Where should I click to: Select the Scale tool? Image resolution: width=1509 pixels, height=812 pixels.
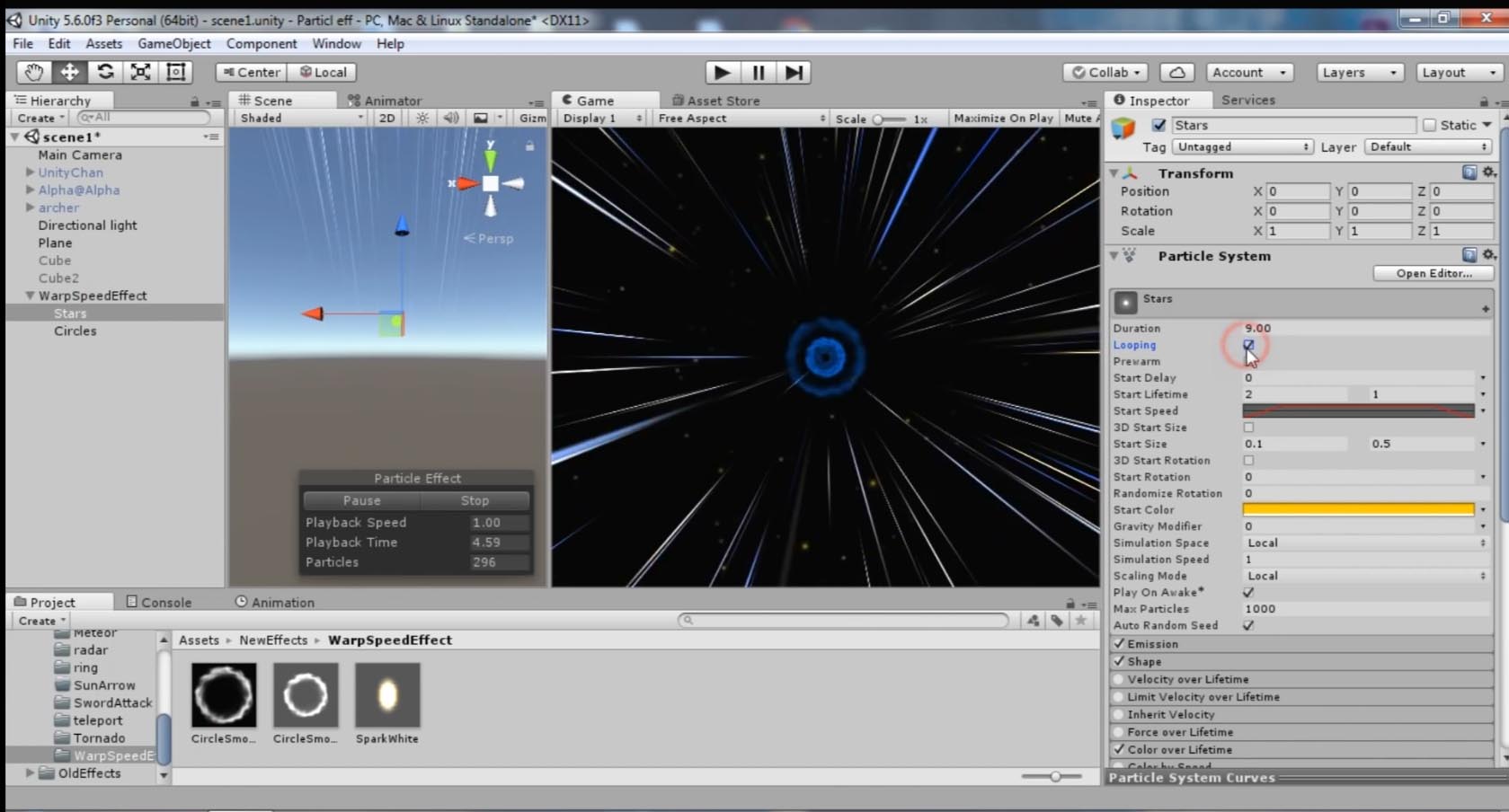(140, 72)
